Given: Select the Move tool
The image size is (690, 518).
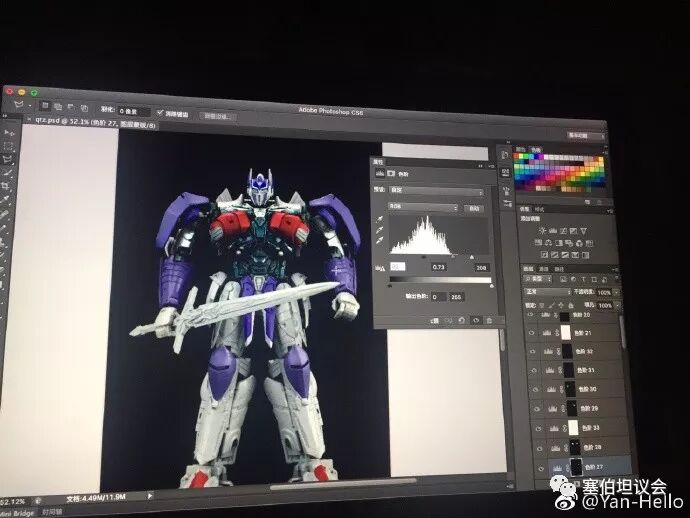Looking at the screenshot, I should point(8,132).
